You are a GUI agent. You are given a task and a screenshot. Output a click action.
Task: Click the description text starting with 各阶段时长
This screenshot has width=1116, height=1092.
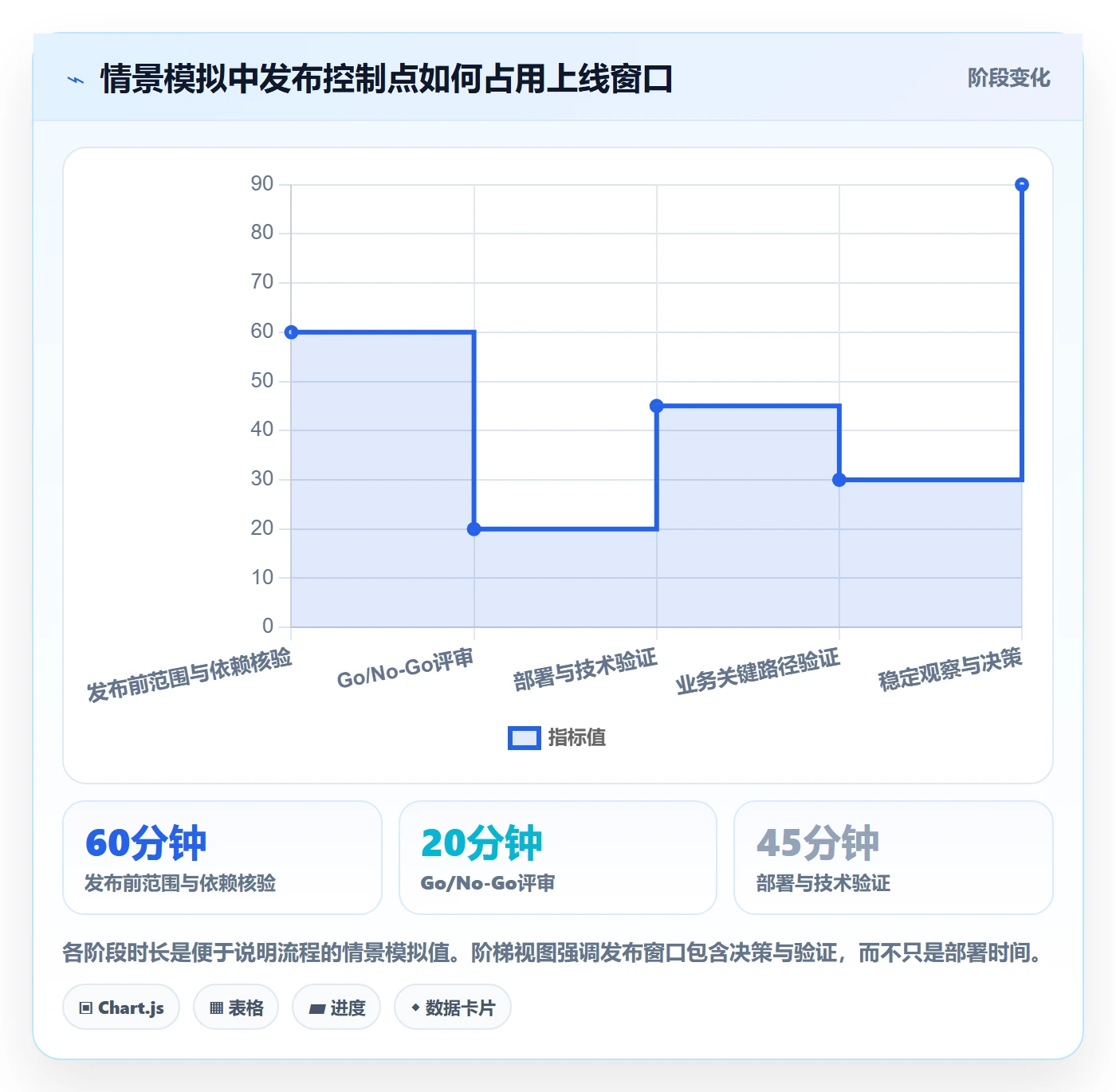552,953
